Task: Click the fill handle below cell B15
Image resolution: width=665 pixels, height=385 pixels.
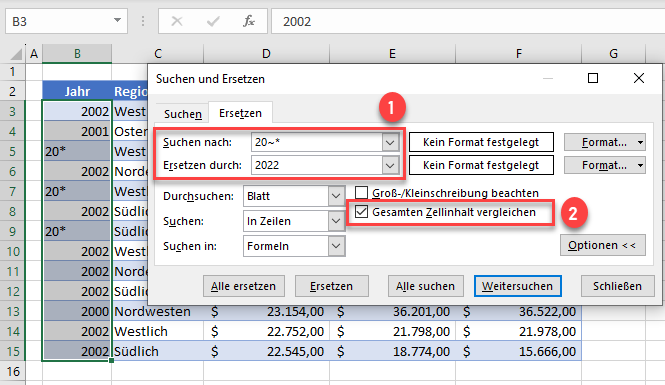Action: pos(111,361)
